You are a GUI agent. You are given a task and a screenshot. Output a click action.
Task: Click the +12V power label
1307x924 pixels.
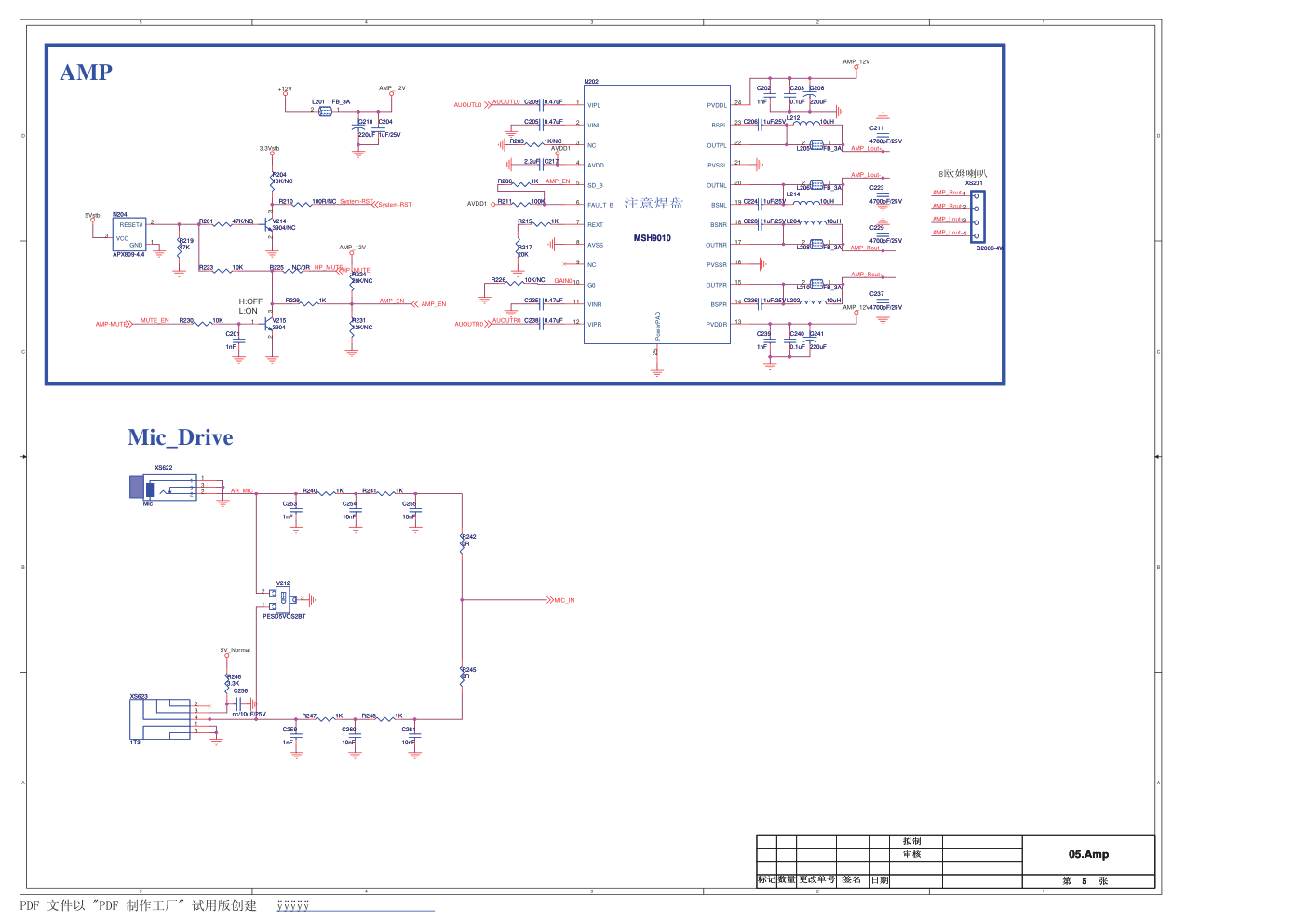[x=285, y=89]
